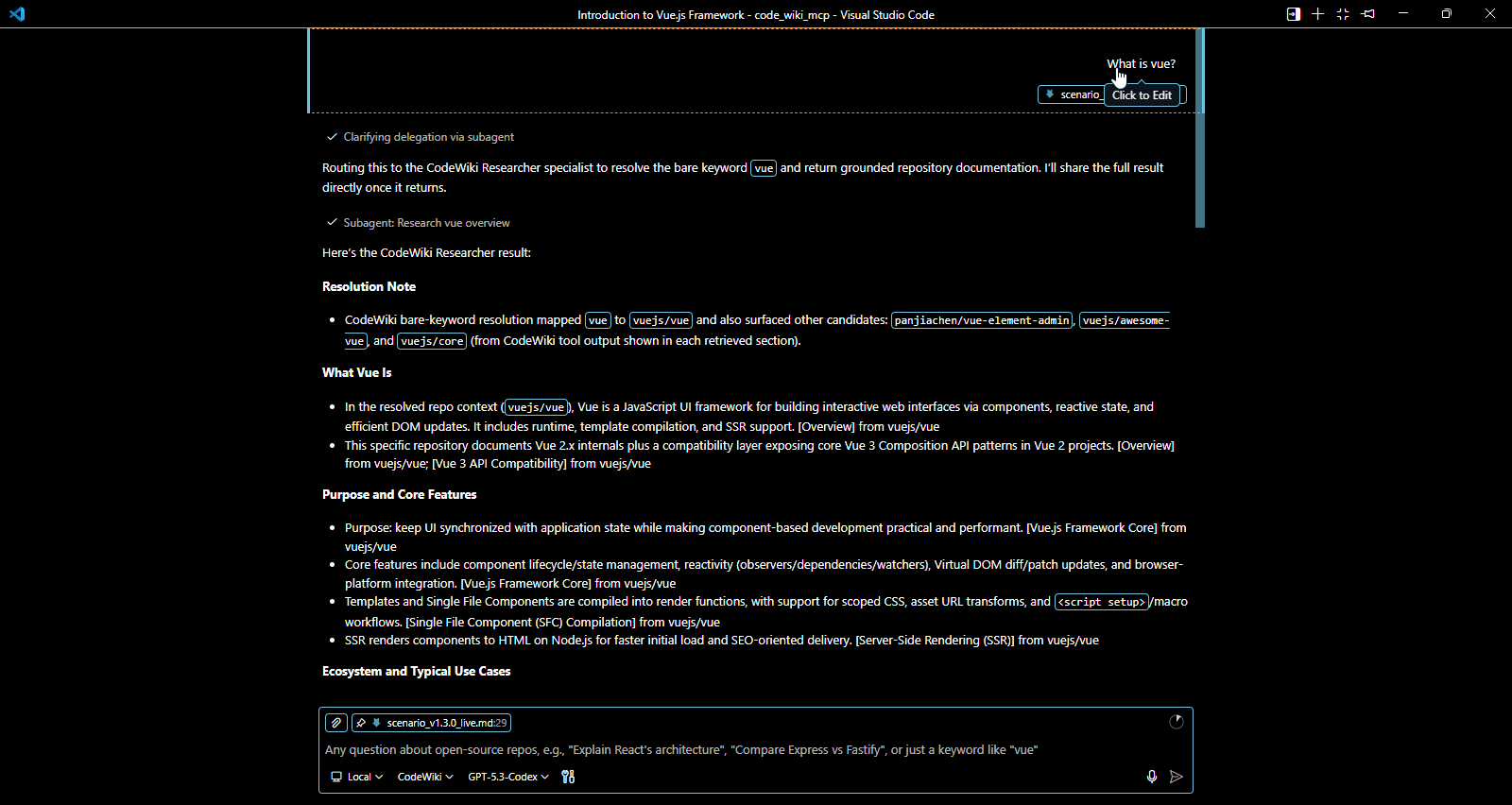The width and height of the screenshot is (1512, 805).
Task: Click the markdown file icon on the message attachment
Action: click(x=1050, y=94)
